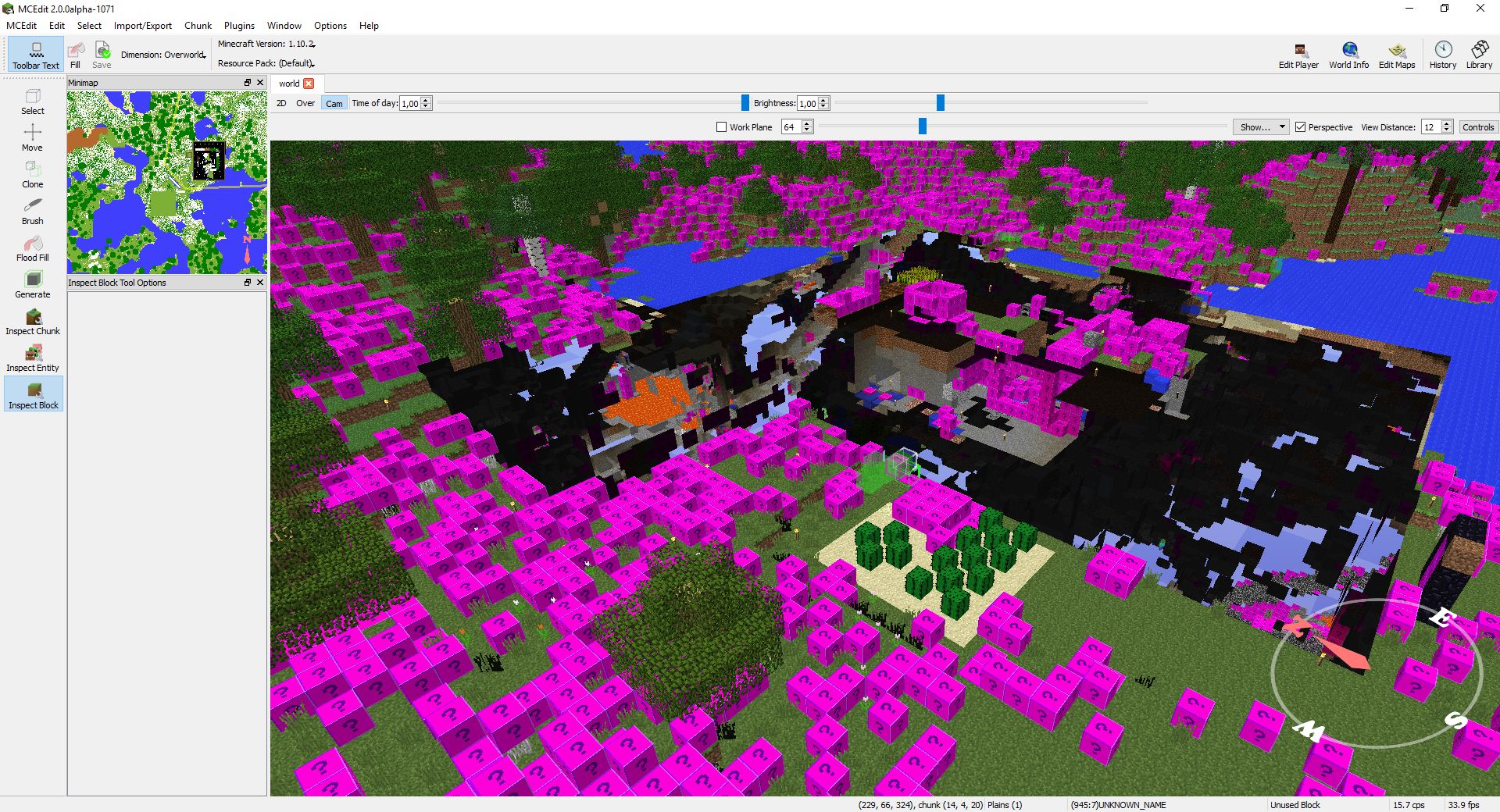Image resolution: width=1500 pixels, height=812 pixels.
Task: Open the Edit menu
Action: pos(57,26)
